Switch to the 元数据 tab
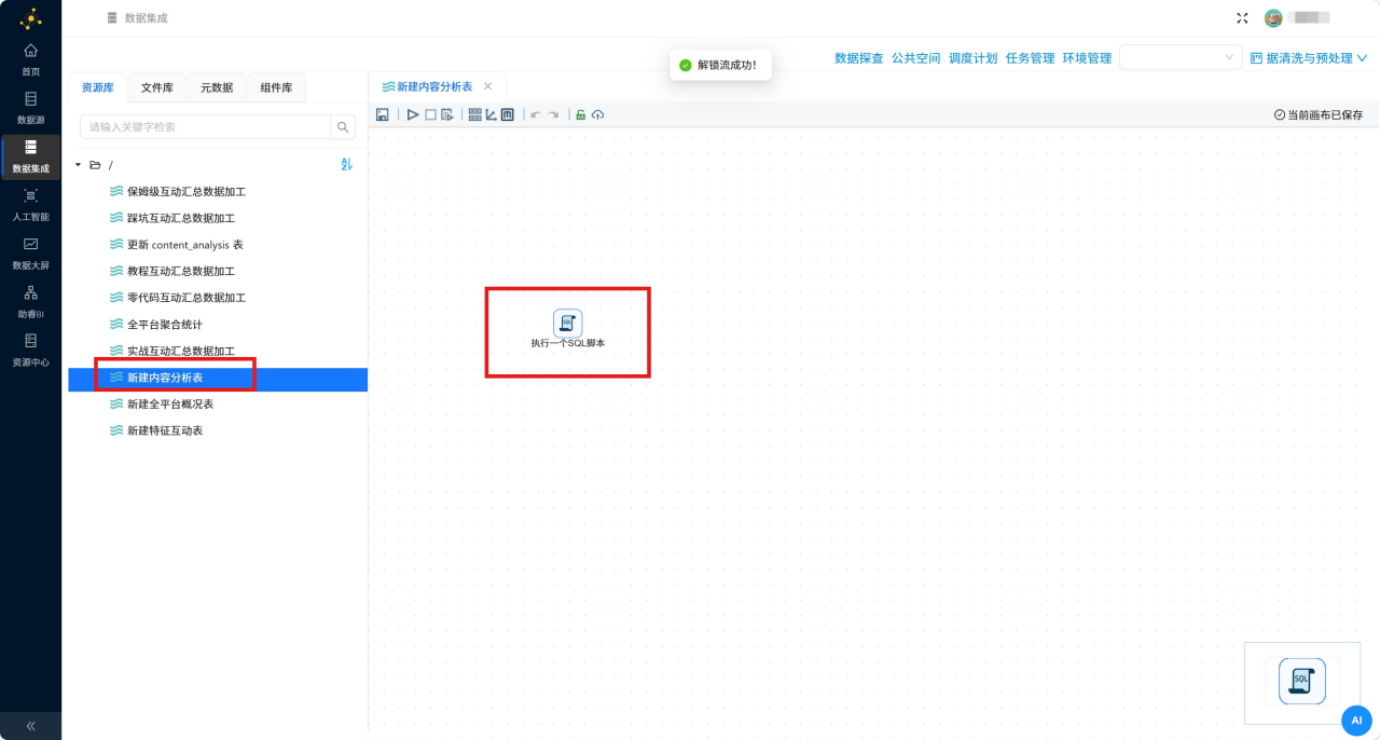The width and height of the screenshot is (1380, 740). coord(217,88)
